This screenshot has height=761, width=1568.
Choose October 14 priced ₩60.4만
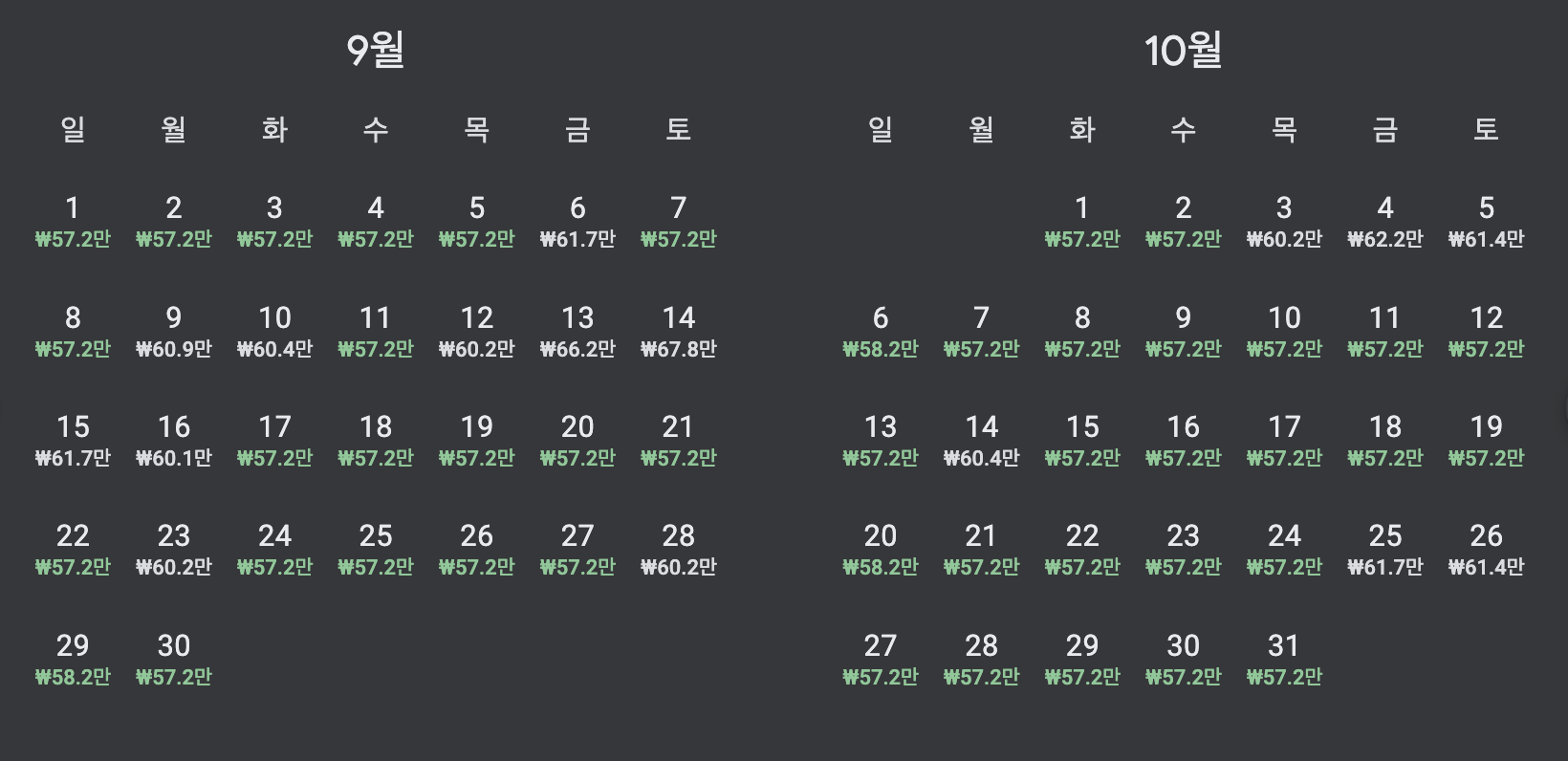coord(981,439)
